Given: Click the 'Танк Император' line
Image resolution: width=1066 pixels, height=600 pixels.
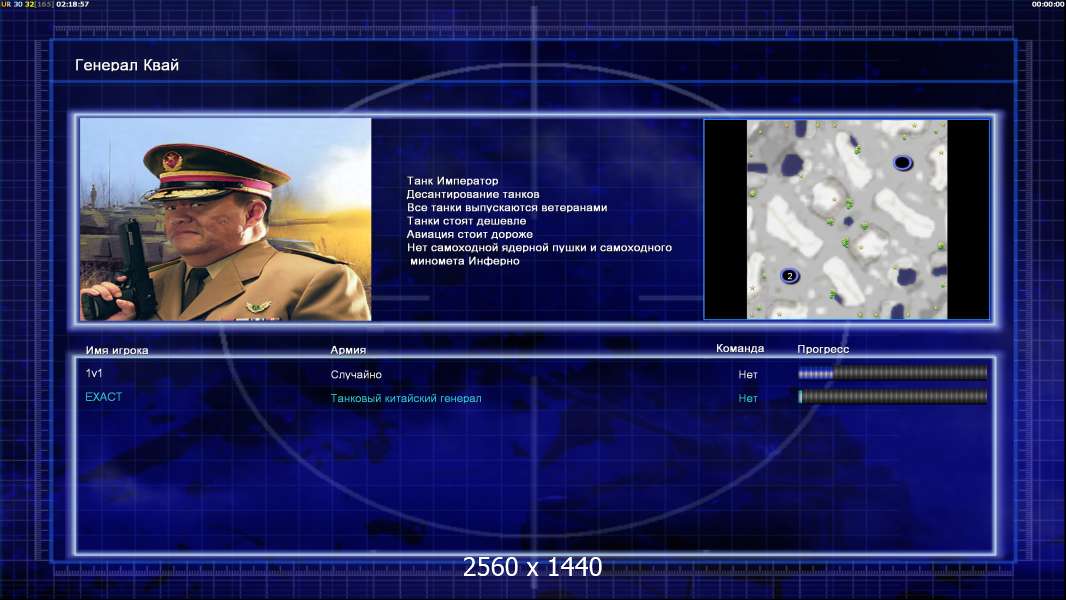Looking at the screenshot, I should click(453, 181).
